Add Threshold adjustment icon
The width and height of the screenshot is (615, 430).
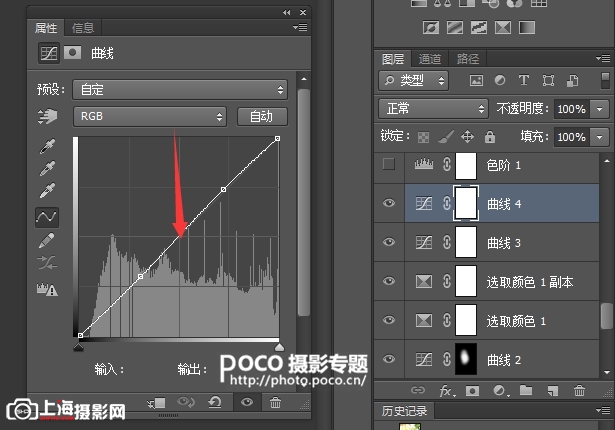pos(479,27)
